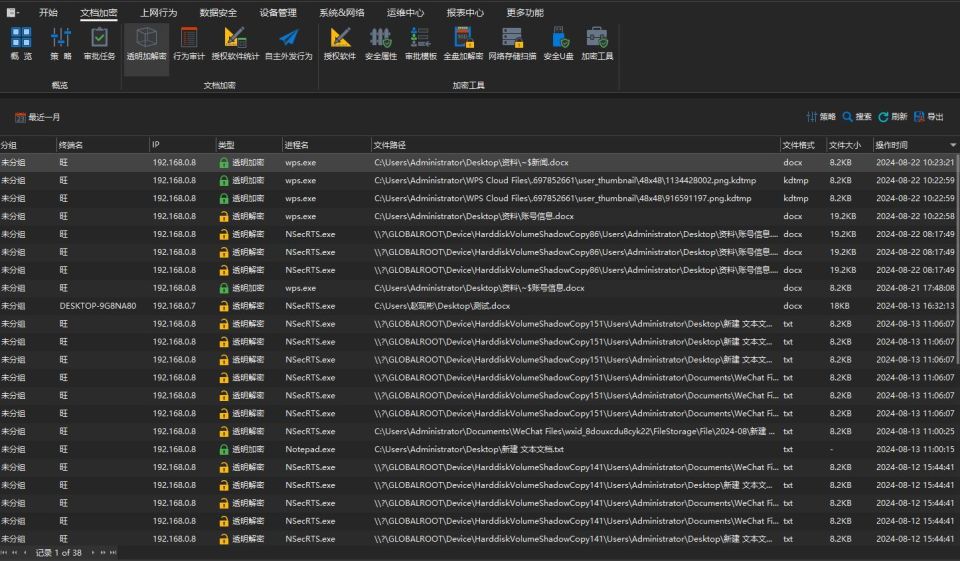Select the row ending 1134428002.png.kdtmp
The height and width of the screenshot is (561, 960).
[x=480, y=180]
